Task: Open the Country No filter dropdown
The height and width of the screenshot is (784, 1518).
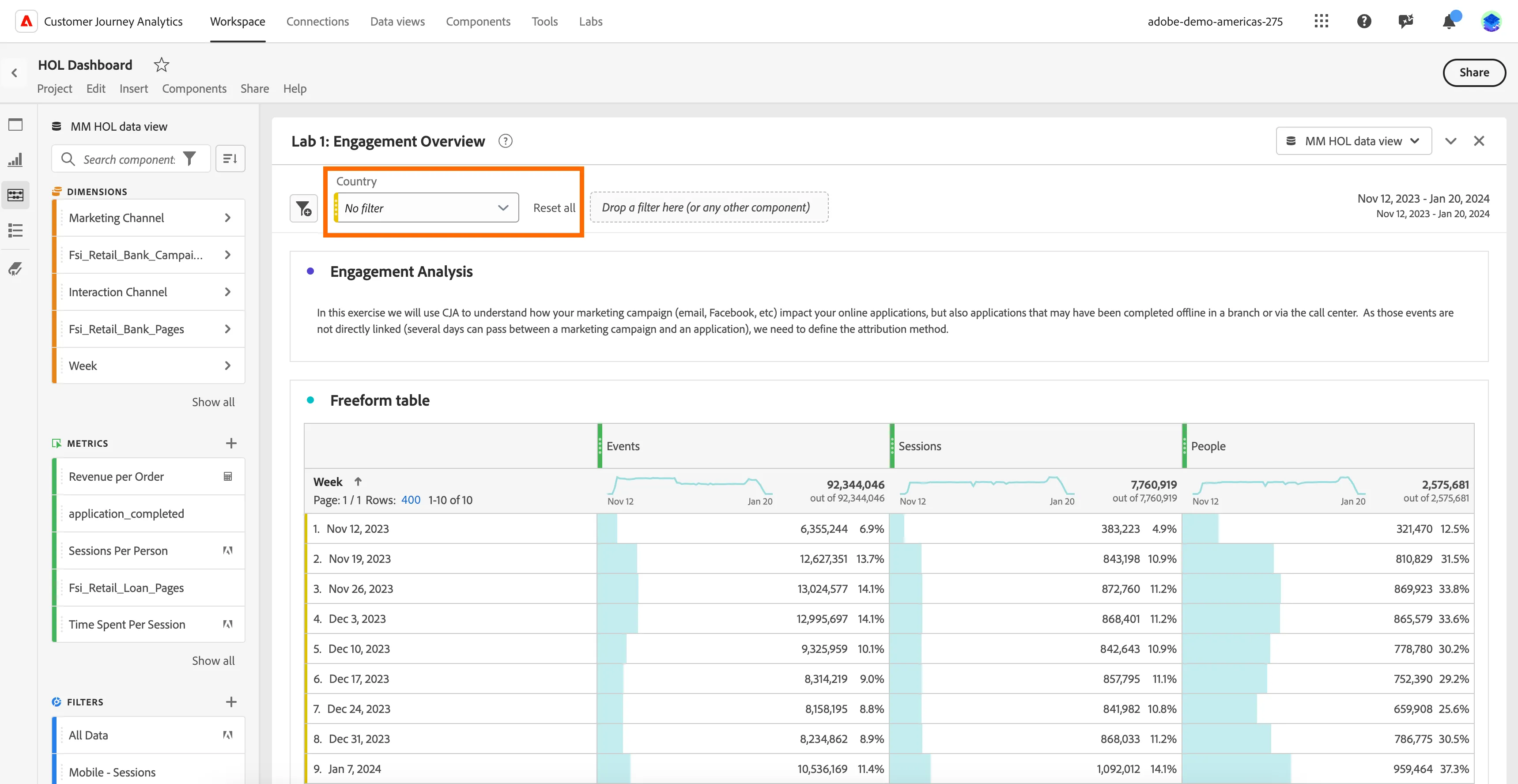Action: (426, 208)
